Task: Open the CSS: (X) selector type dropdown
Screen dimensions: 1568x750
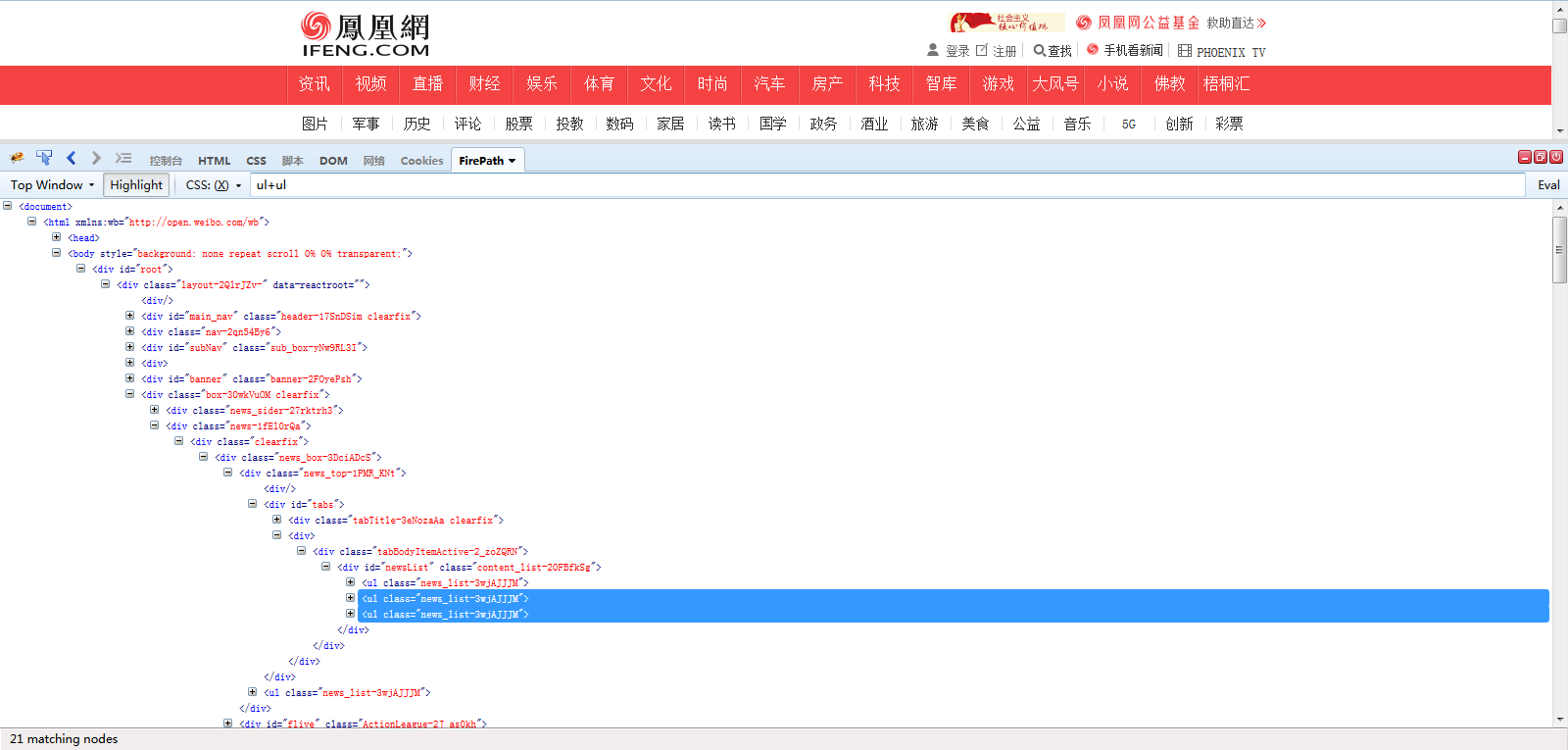Action: pyautogui.click(x=214, y=185)
